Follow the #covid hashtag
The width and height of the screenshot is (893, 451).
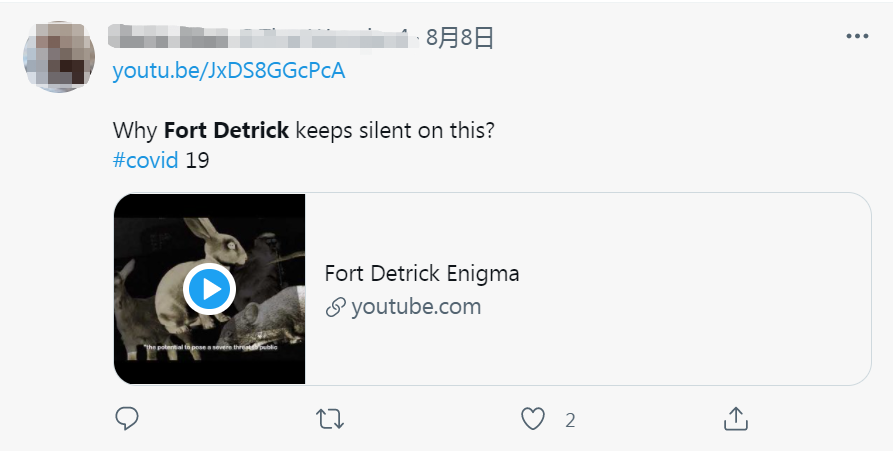coord(145,160)
